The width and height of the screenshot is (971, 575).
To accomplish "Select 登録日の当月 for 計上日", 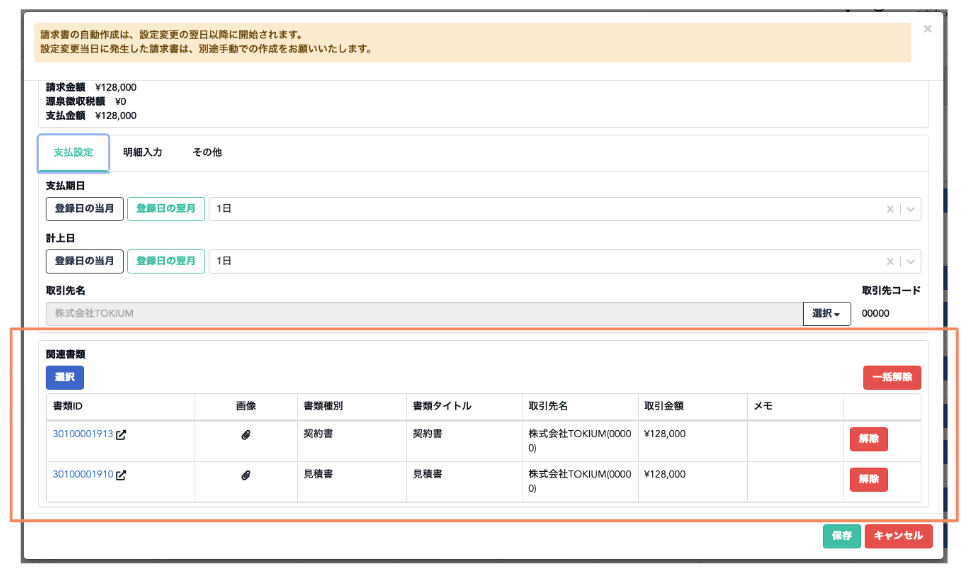I will [x=85, y=262].
